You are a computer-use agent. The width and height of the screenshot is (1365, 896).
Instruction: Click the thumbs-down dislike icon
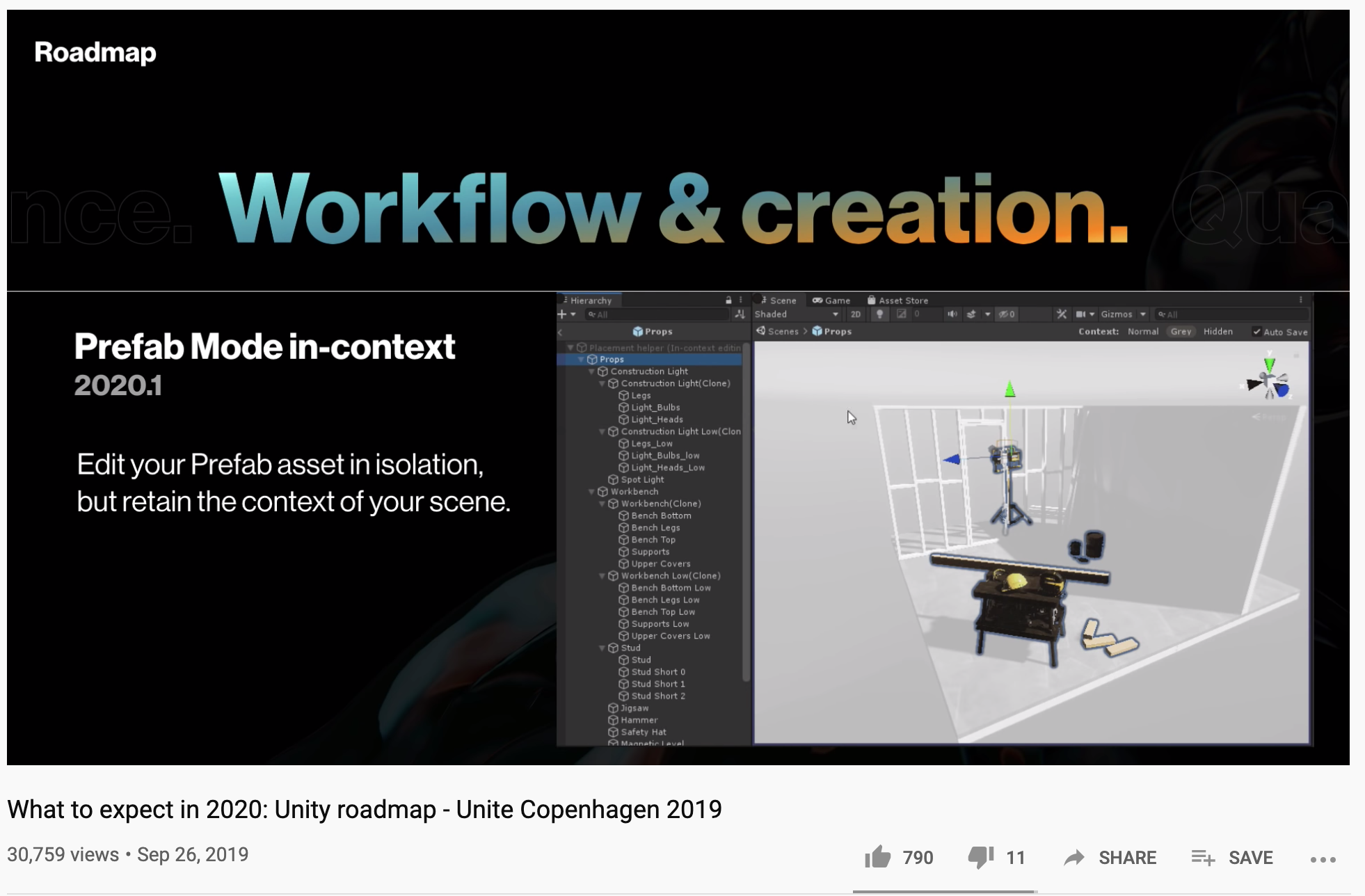(981, 857)
